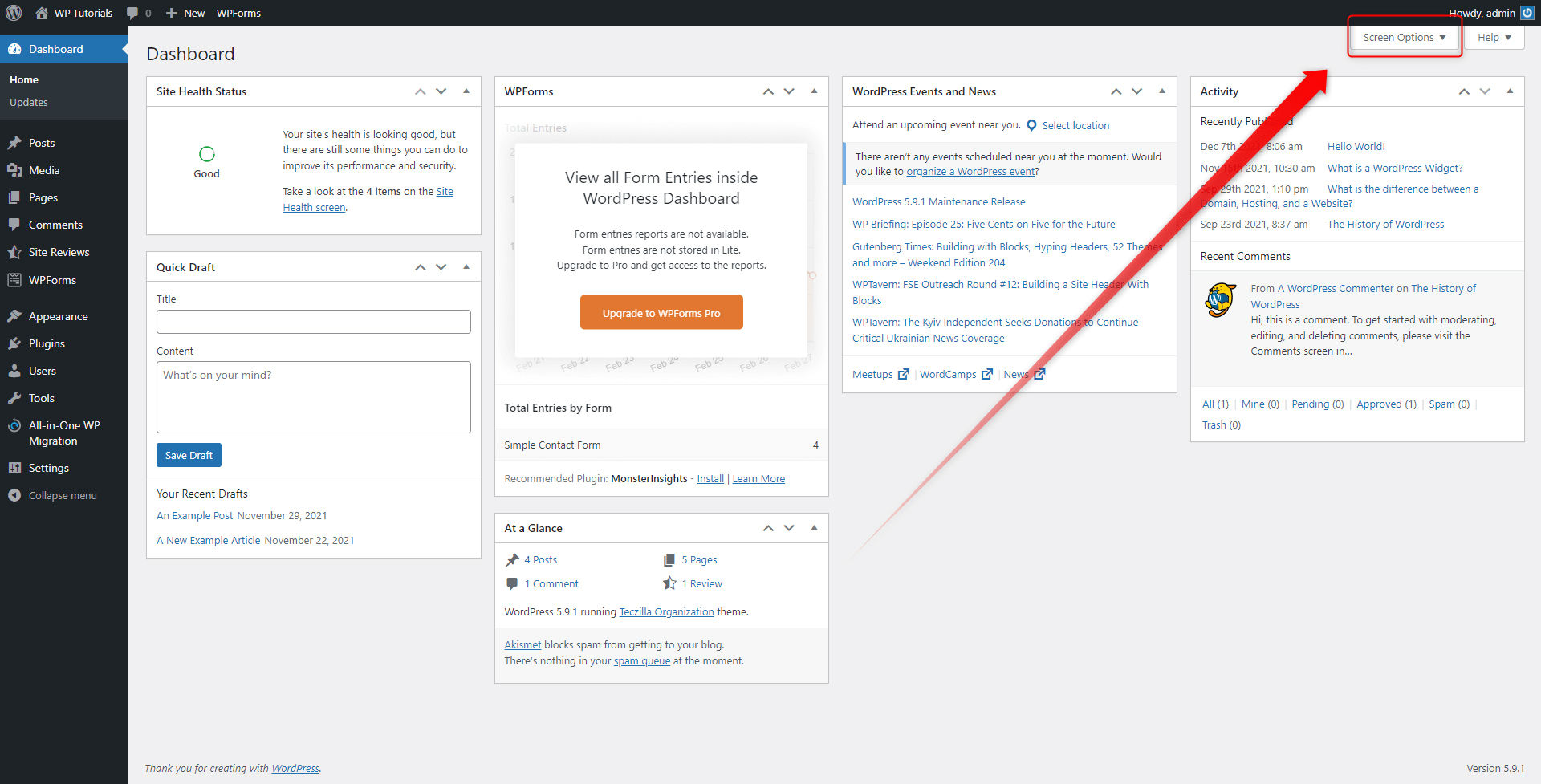The width and height of the screenshot is (1541, 784).
Task: Click the Tools wrench icon
Action: click(x=14, y=398)
